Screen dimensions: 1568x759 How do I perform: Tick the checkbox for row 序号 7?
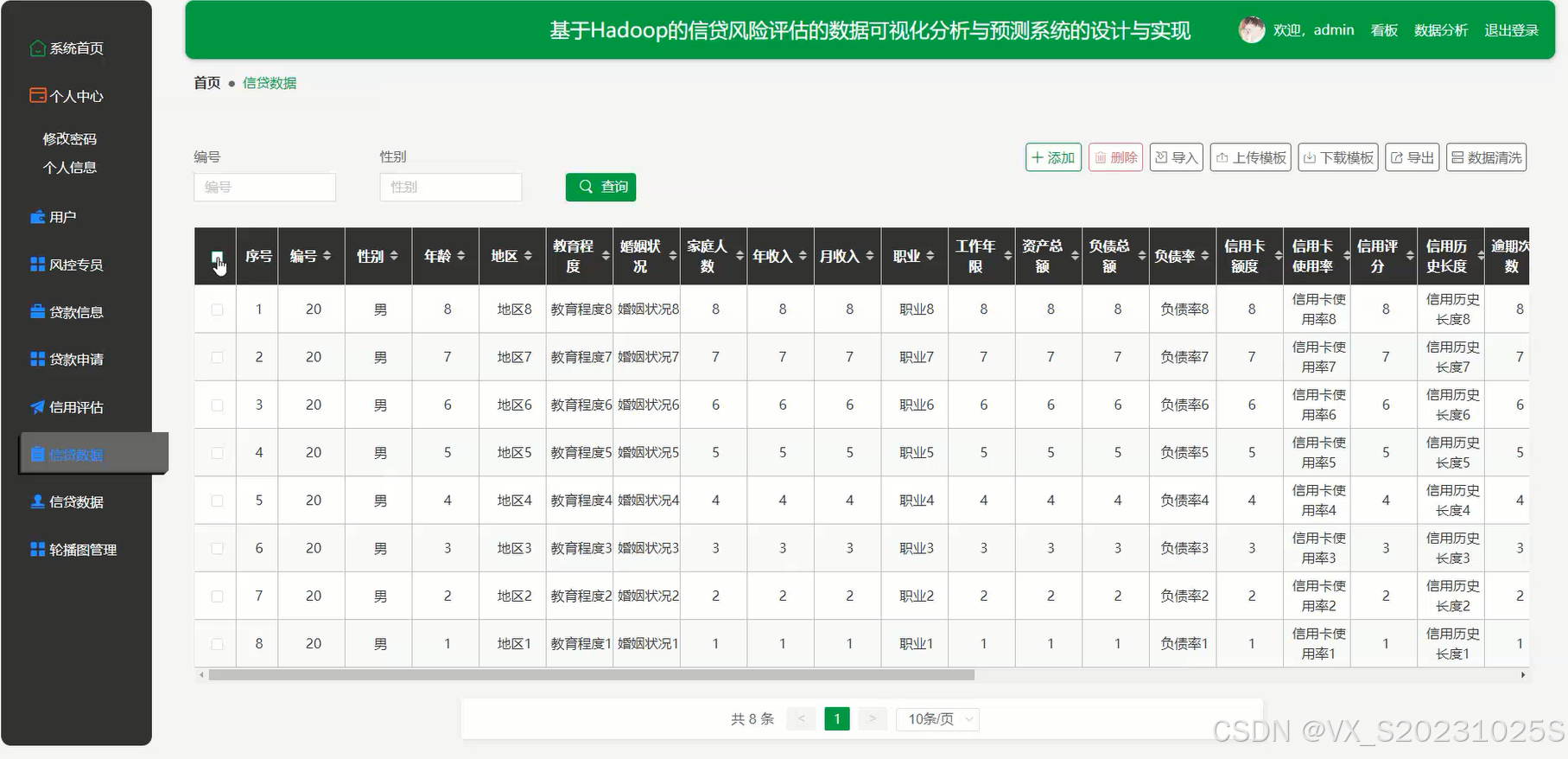[217, 596]
